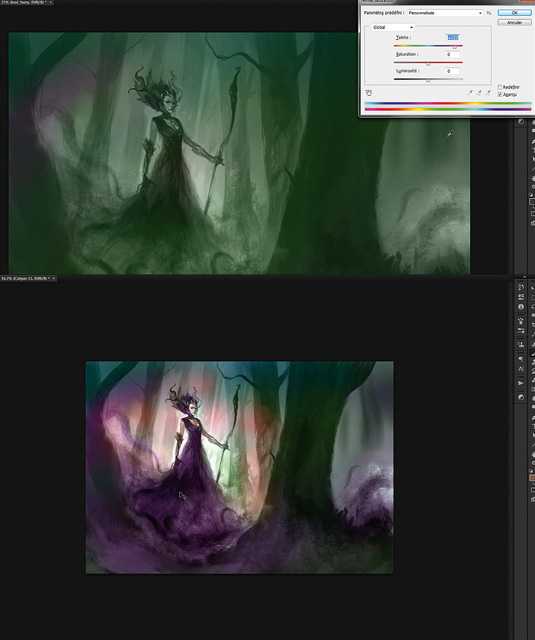Screen dimensions: 535x640
Task: Close the lower document tab
Action: (x=53, y=278)
